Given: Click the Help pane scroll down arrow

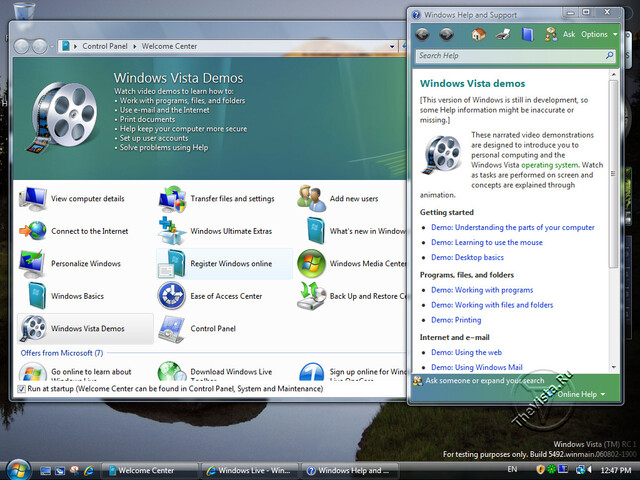Looking at the screenshot, I should 613,367.
